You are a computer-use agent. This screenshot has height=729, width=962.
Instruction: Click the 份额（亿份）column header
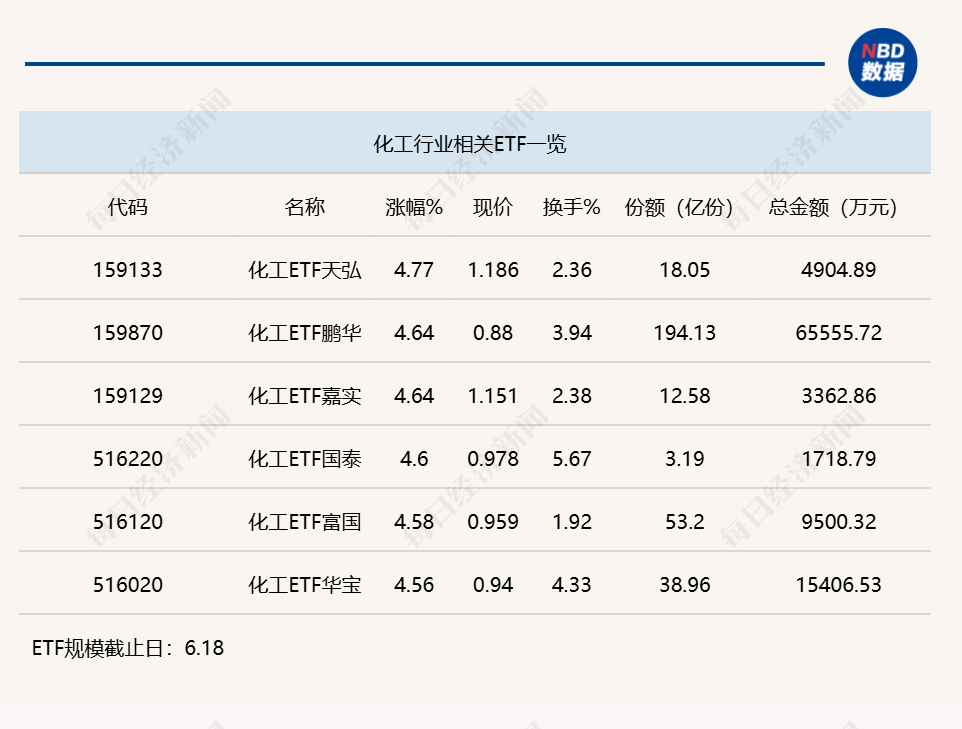pos(679,207)
